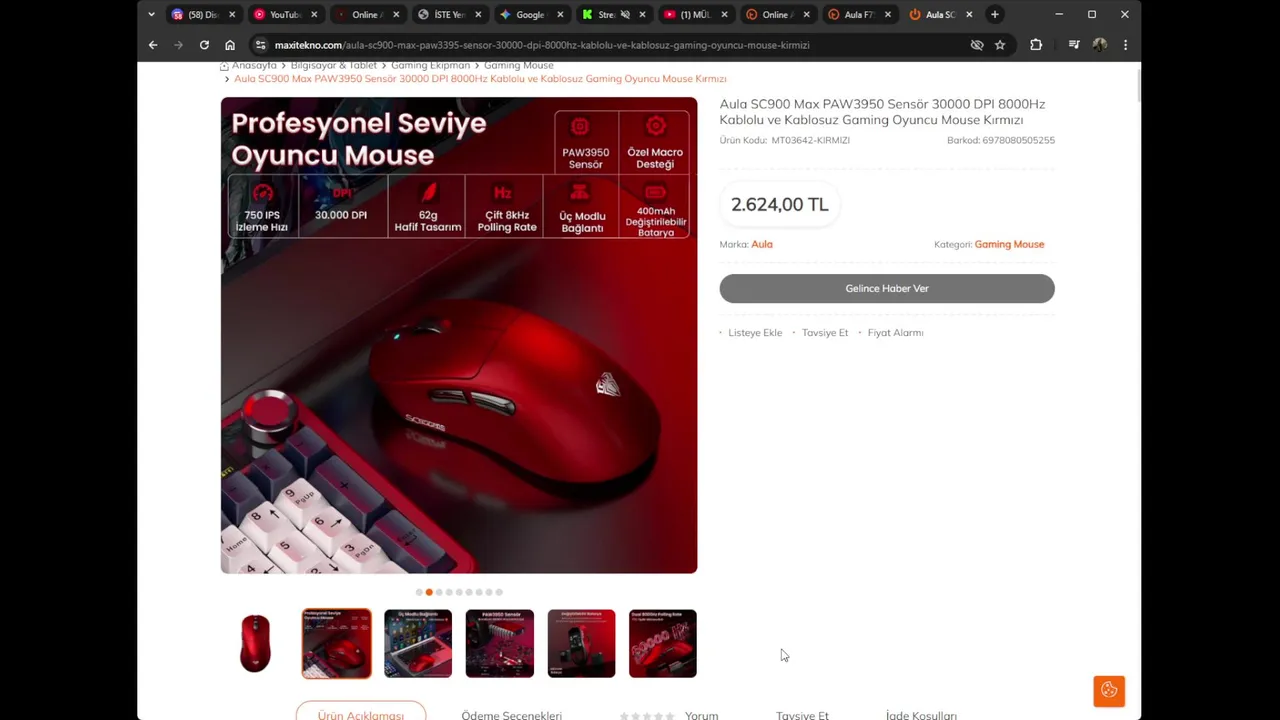Go forward with the browser forward arrow
Screen dimensions: 1280x720
click(178, 45)
